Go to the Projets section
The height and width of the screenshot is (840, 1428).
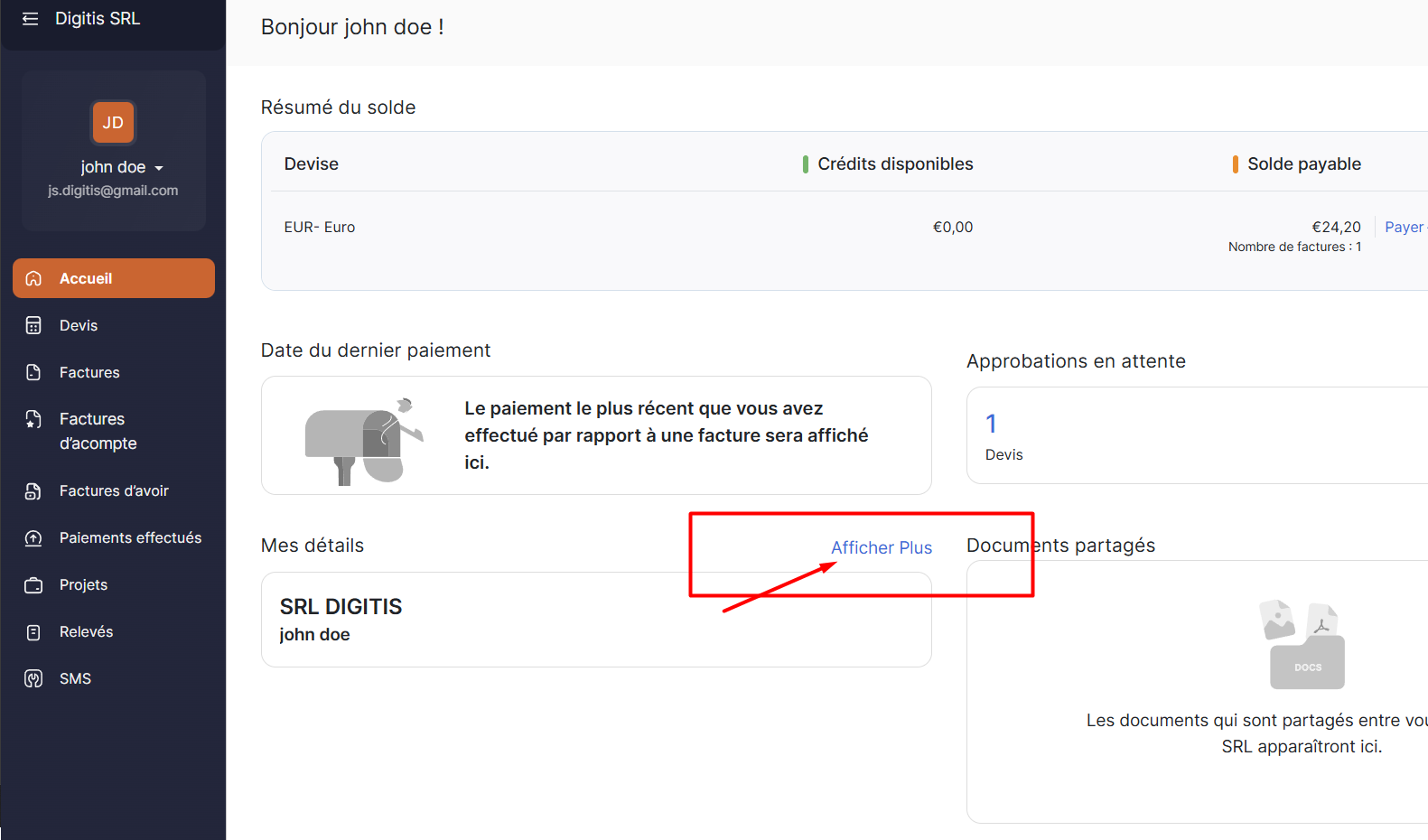click(x=83, y=585)
